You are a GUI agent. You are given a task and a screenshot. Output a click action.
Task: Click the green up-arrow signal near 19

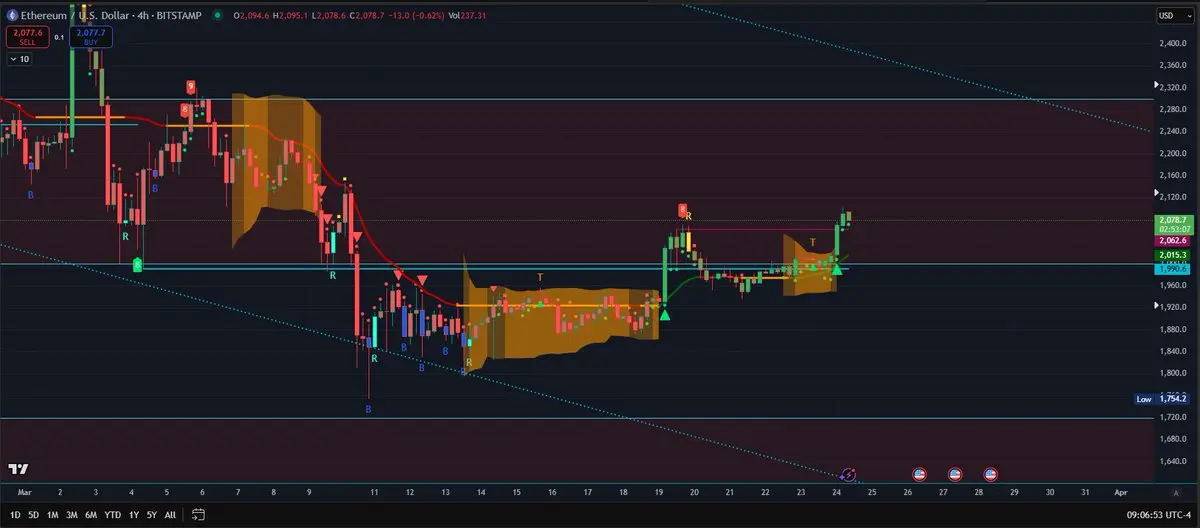tap(665, 315)
